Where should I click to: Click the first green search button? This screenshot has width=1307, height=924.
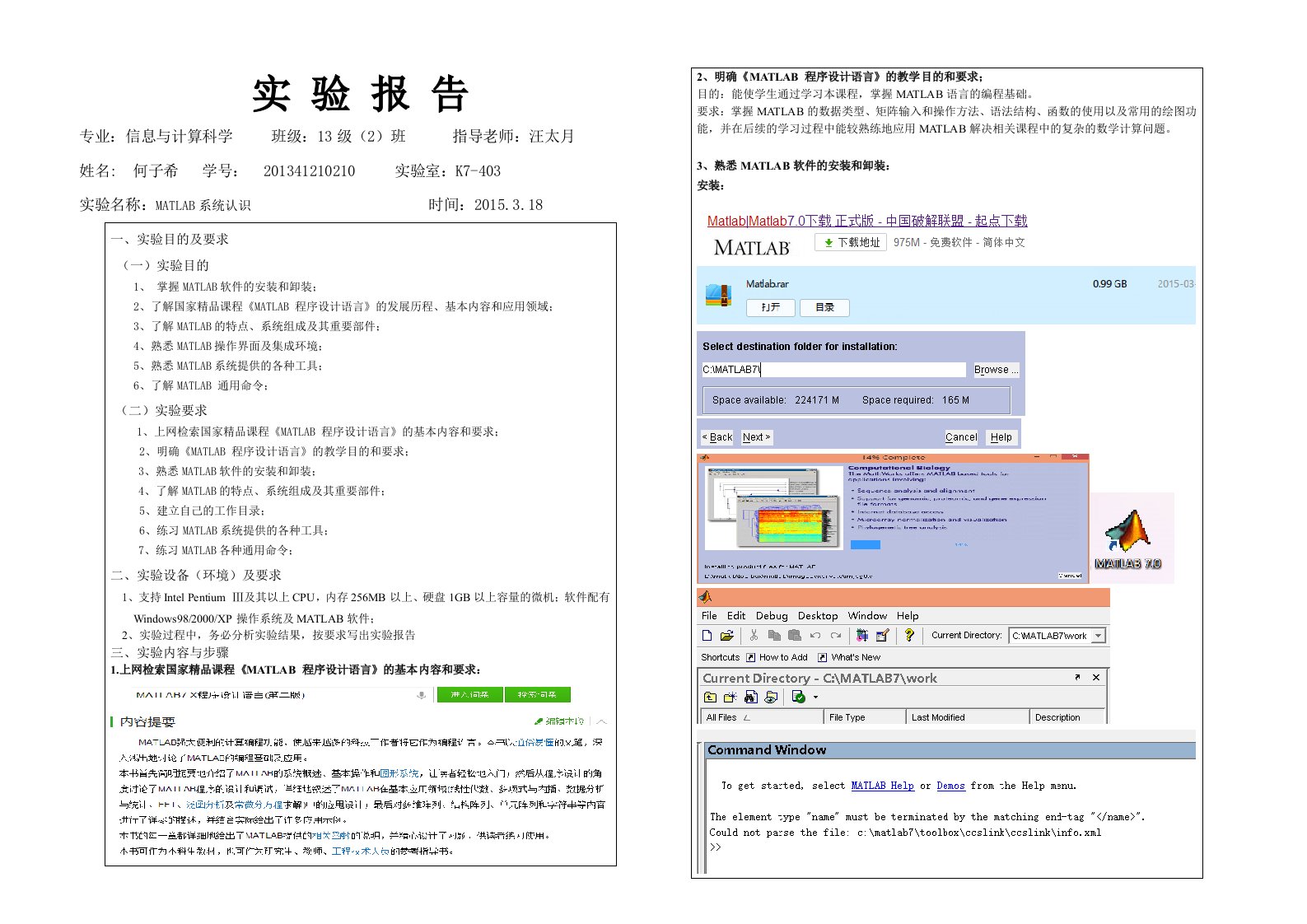click(x=469, y=694)
